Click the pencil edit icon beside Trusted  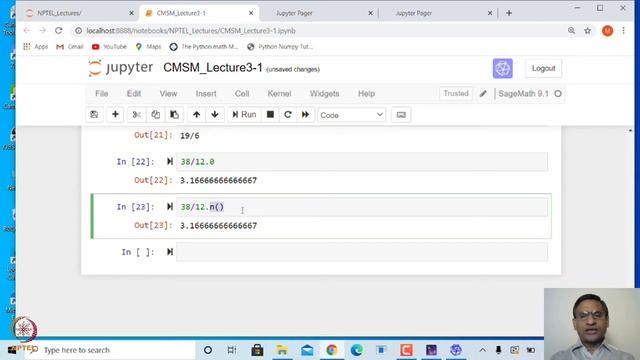coord(483,93)
